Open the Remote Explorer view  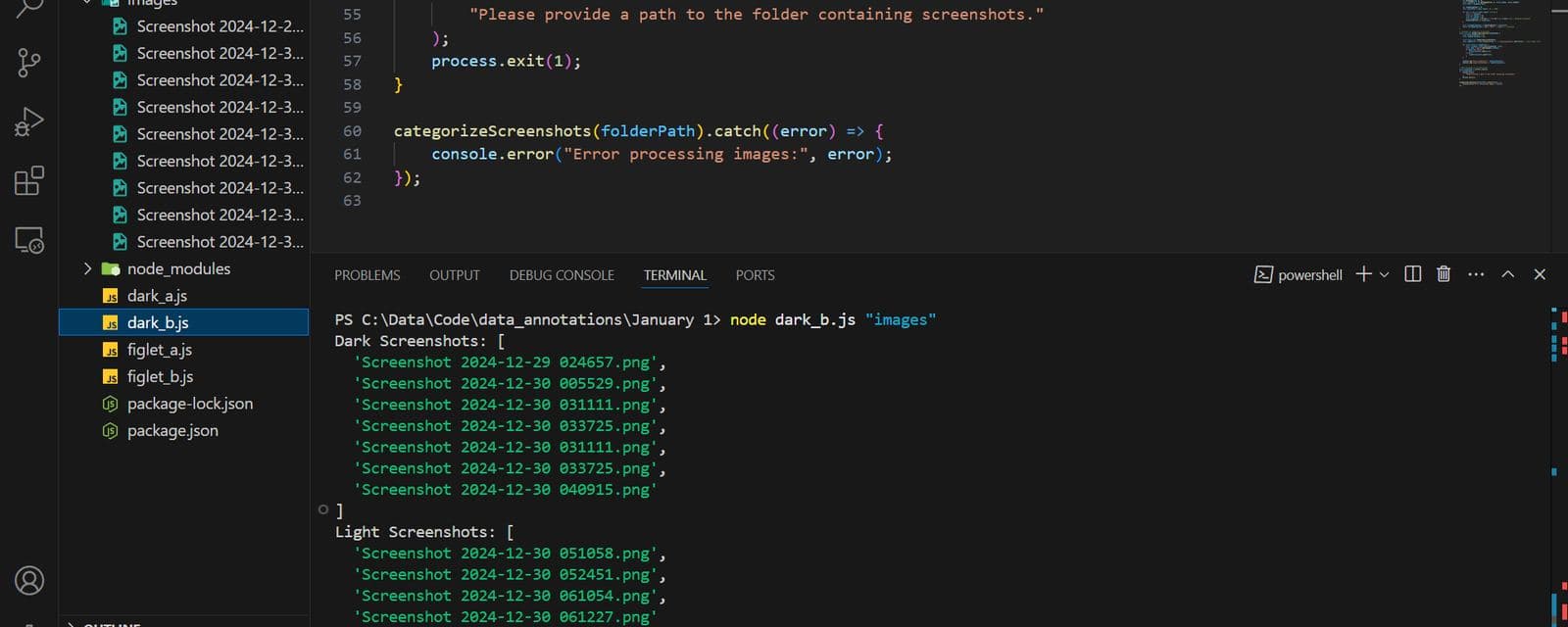(29, 240)
